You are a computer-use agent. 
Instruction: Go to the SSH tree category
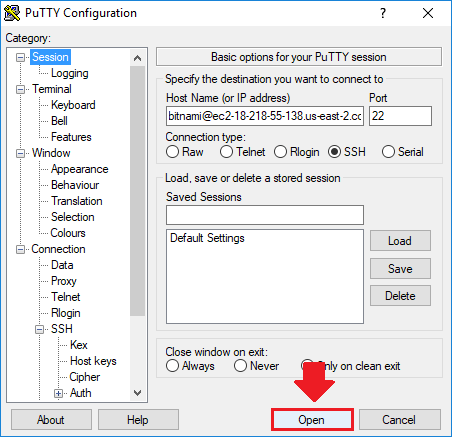point(62,329)
